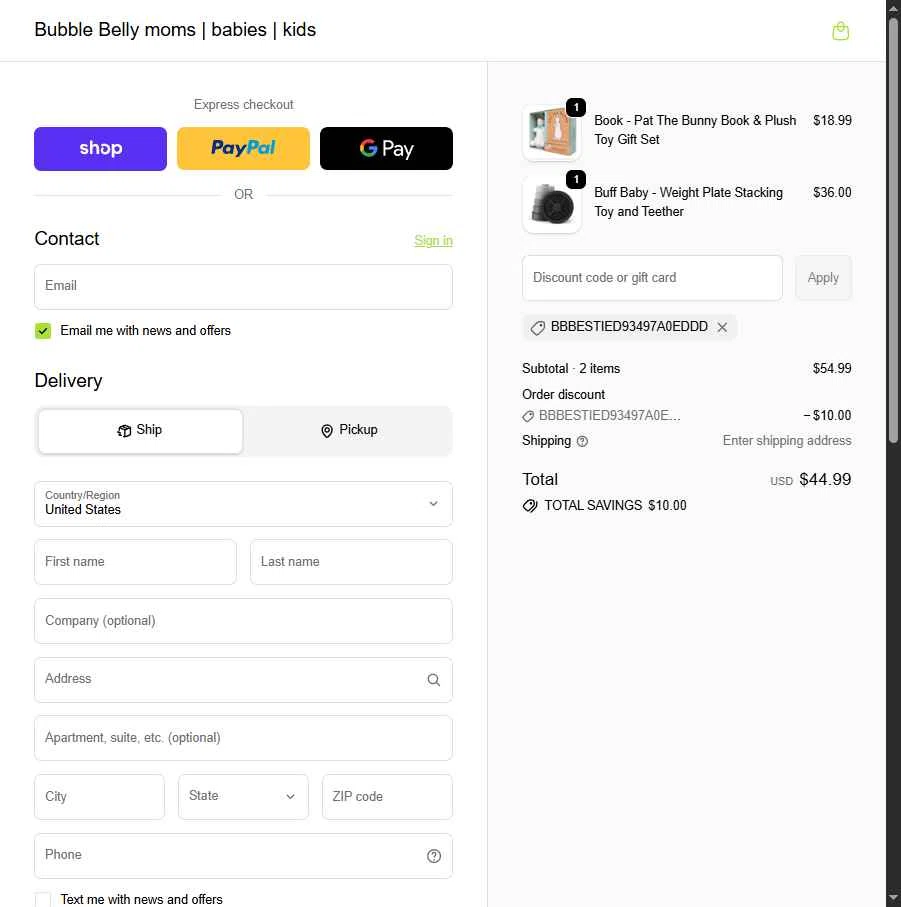Pay with PayPal express checkout

pos(243,149)
